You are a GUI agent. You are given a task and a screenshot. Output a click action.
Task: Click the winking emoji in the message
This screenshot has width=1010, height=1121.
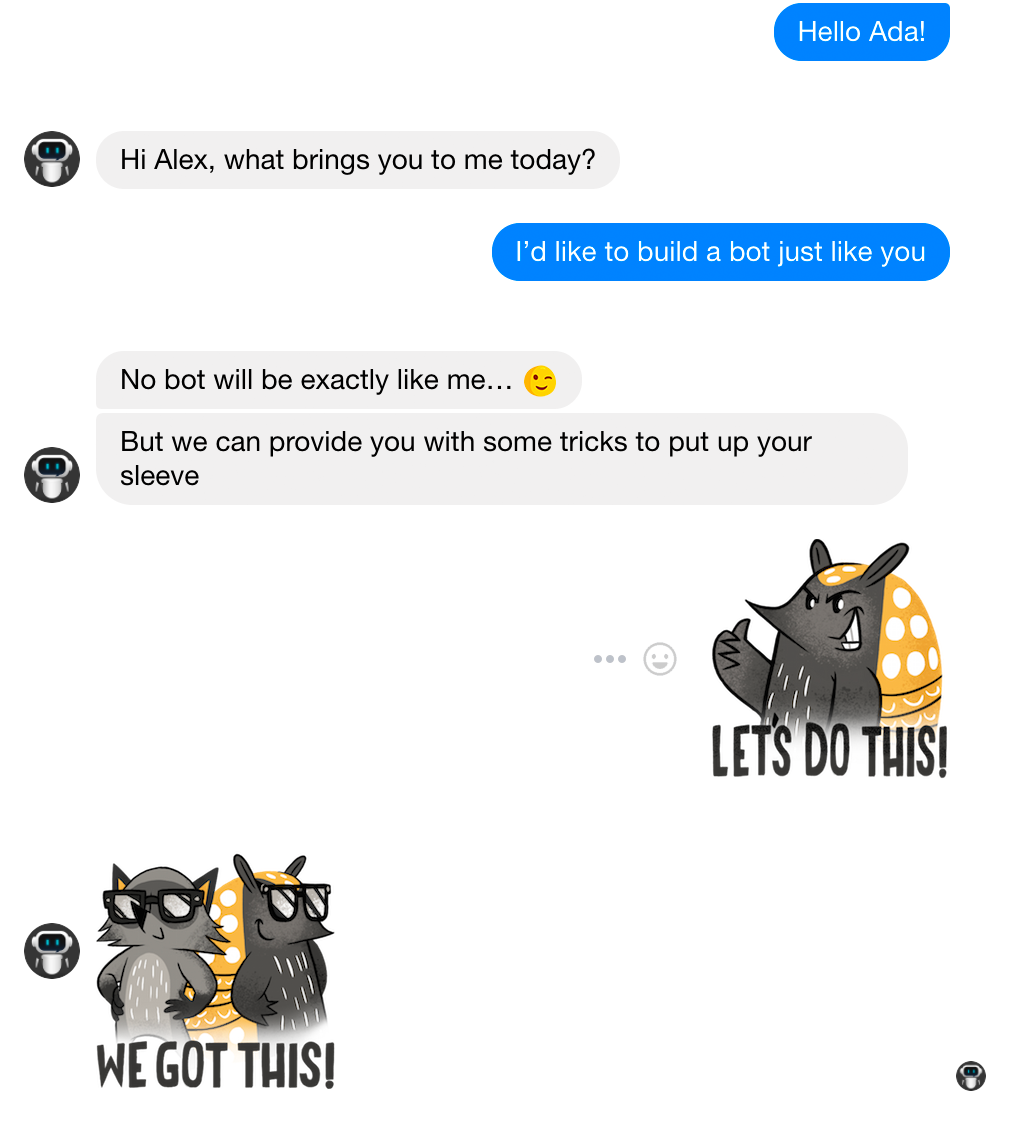(x=540, y=380)
